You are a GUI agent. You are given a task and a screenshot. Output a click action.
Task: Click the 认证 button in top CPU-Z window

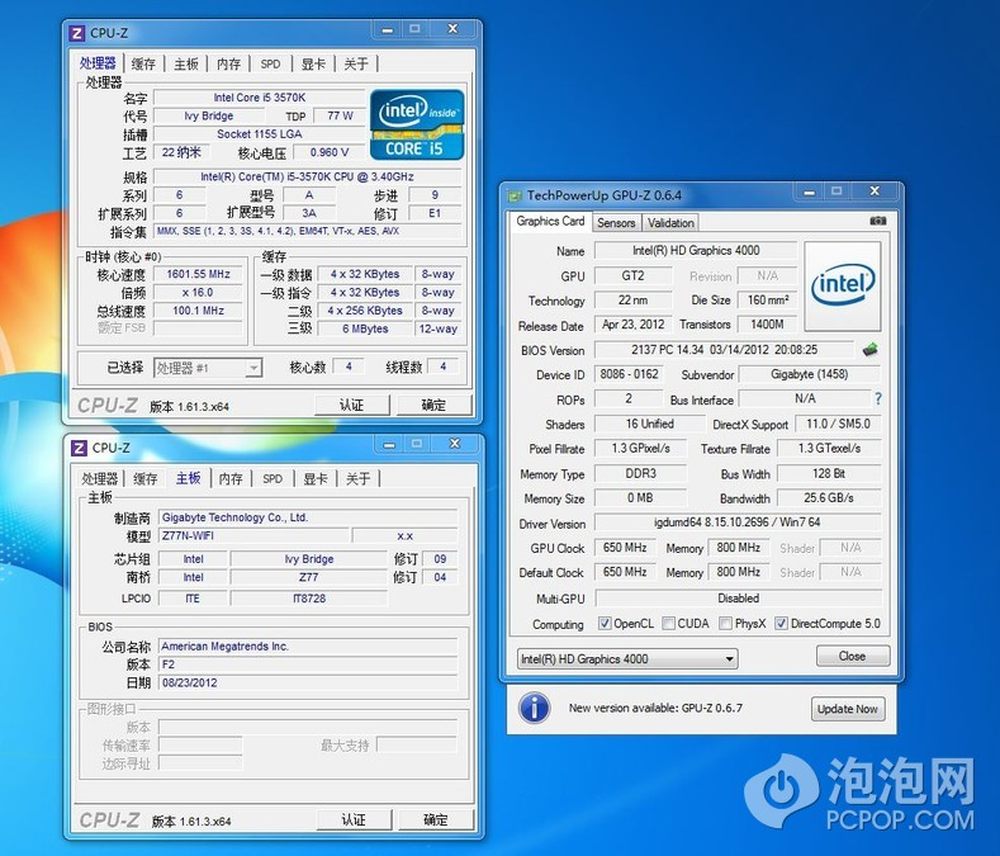[352, 405]
